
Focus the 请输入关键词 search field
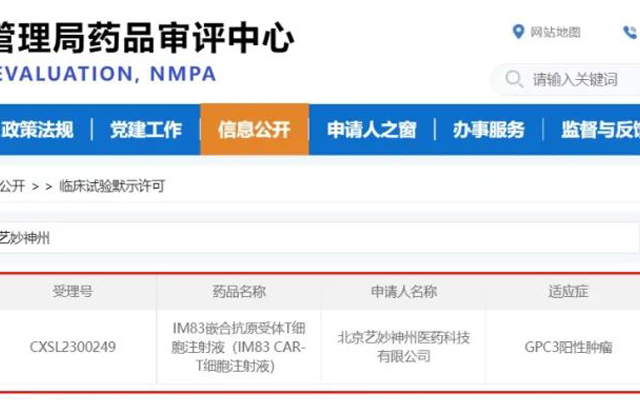tap(567, 79)
